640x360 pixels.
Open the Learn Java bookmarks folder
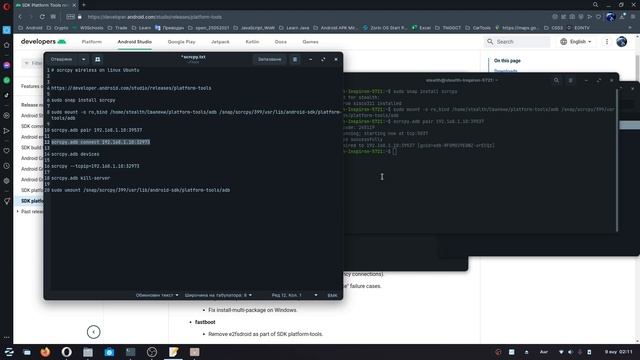(294, 28)
